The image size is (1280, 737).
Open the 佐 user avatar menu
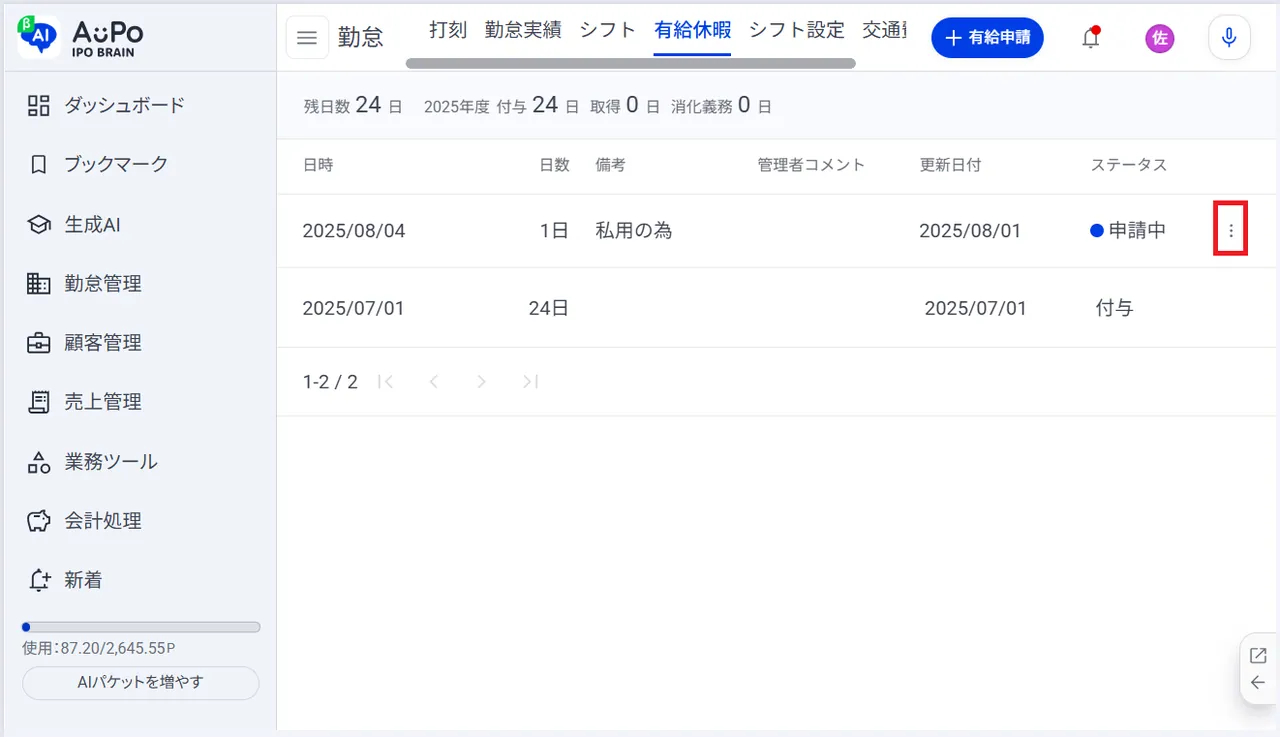tap(1160, 38)
